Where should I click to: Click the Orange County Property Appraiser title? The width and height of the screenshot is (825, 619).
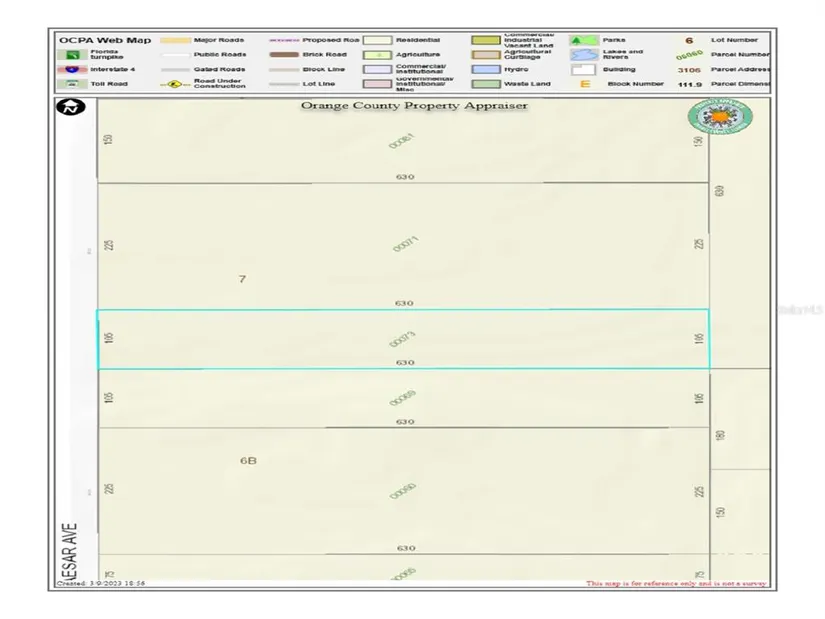414,105
